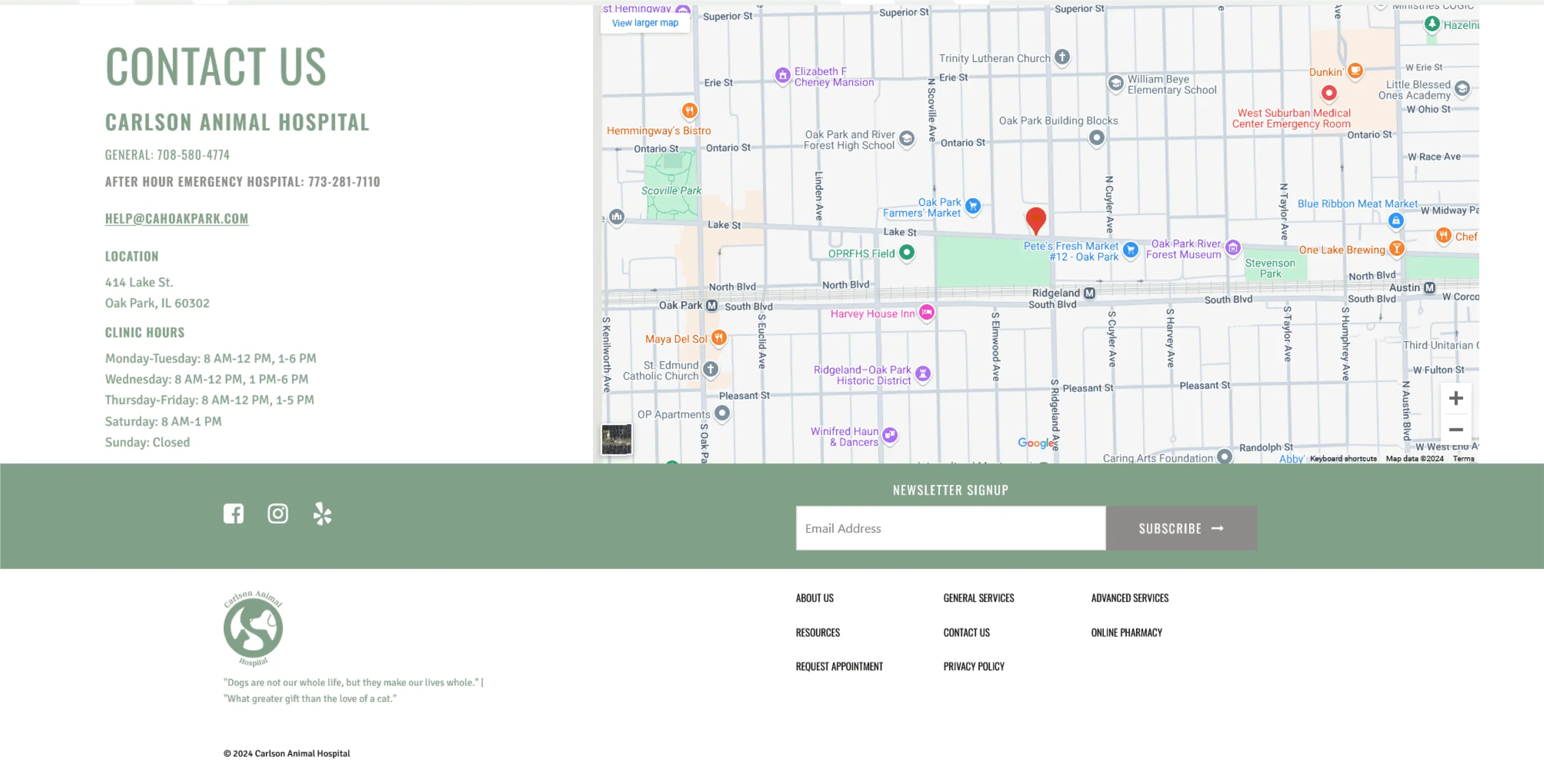Screen dimensions: 1544x784
Task: Open Request Appointment footer link
Action: click(x=838, y=666)
